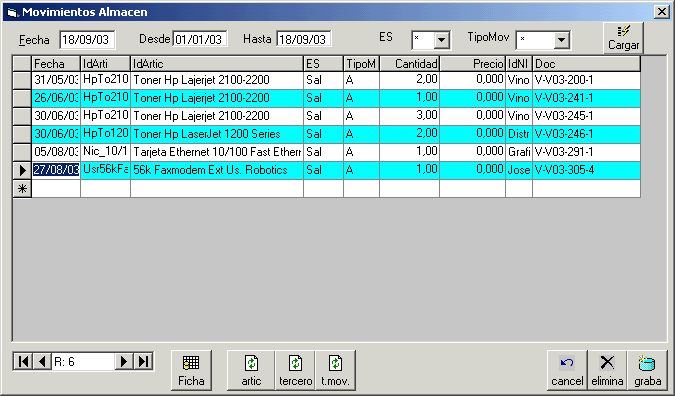The width and height of the screenshot is (675, 396).
Task: Click the date cell 27/08/03
Action: 56,170
